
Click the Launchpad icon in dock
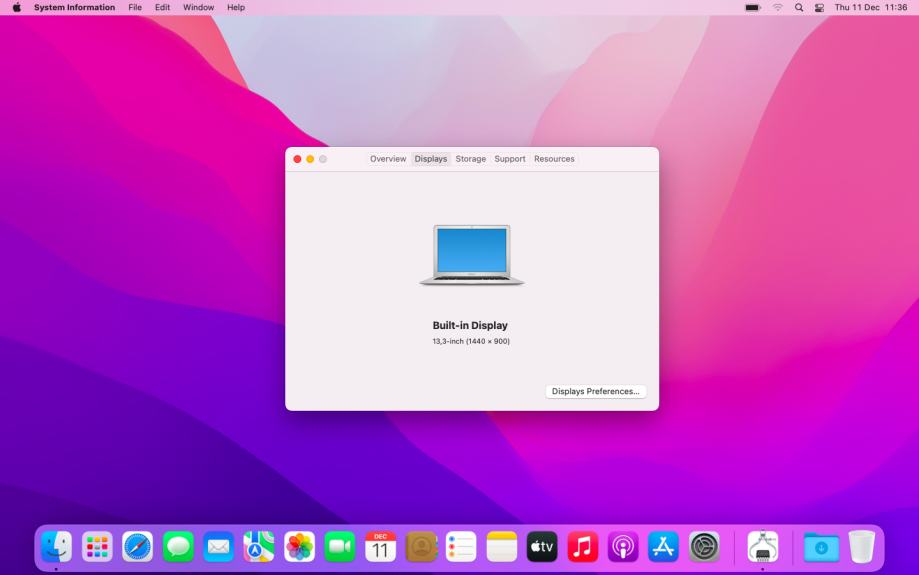[97, 546]
